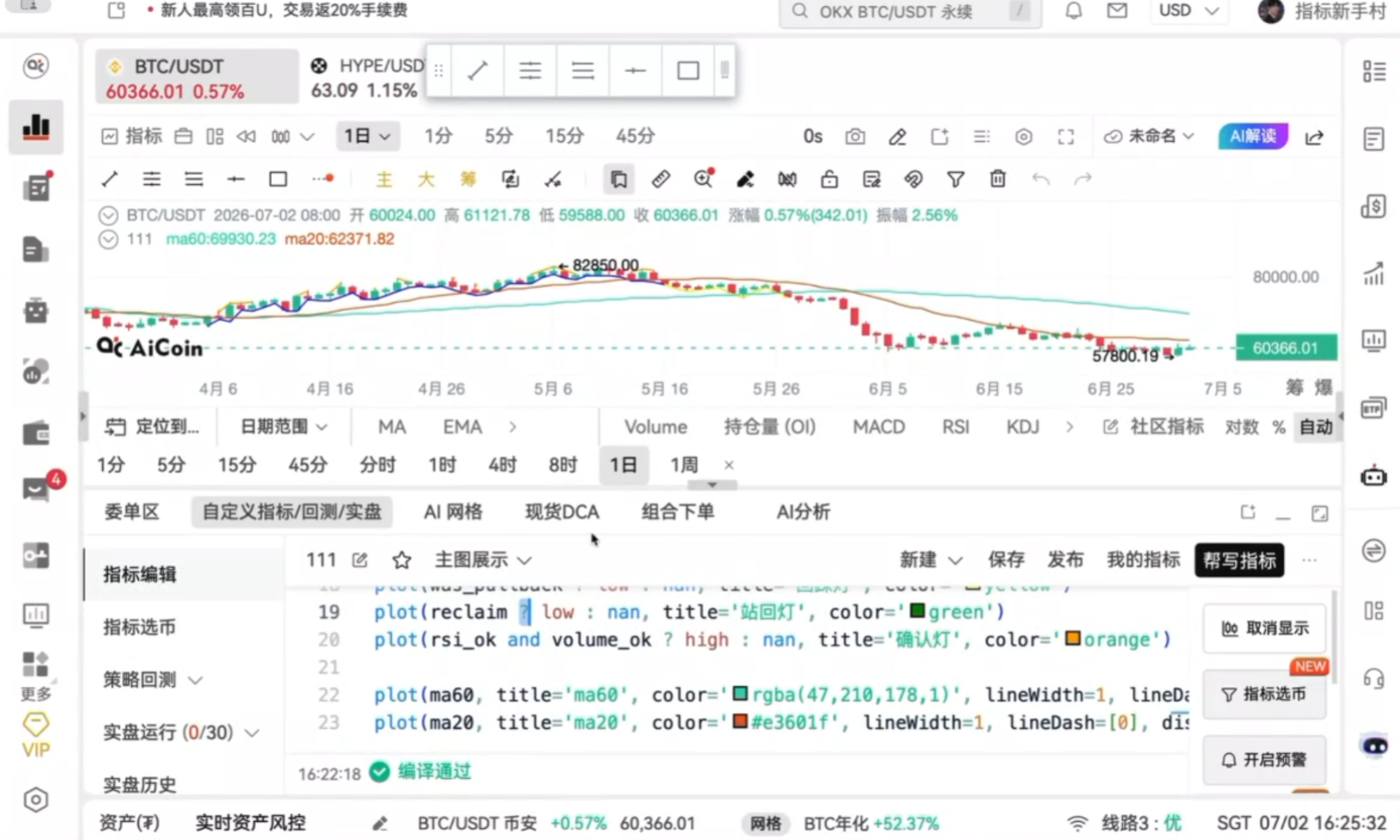Toggle 爆 liquidation display on chart axis
Image resolution: width=1400 pixels, height=840 pixels.
pos(1323,387)
